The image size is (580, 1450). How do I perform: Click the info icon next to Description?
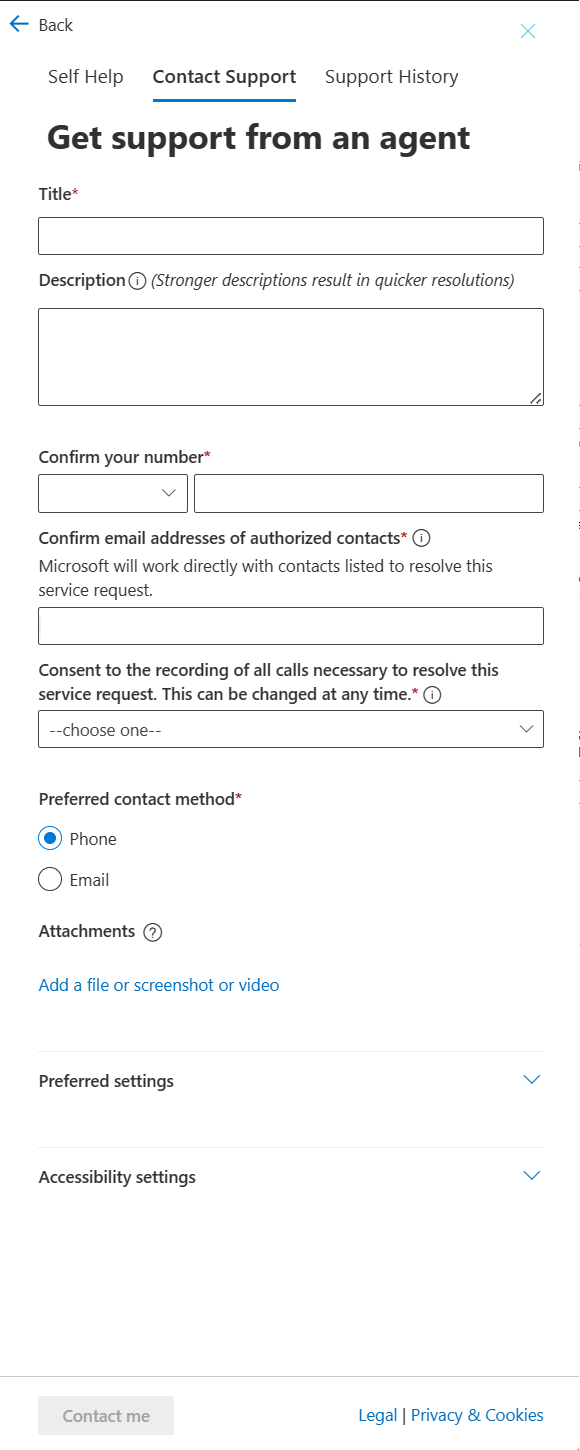137,281
